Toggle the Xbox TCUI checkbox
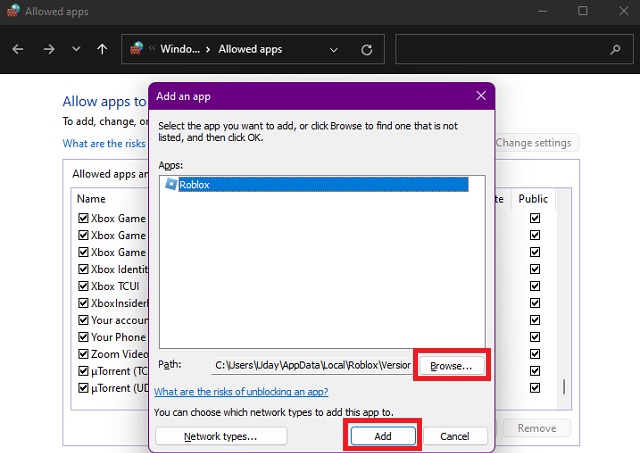 point(83,286)
